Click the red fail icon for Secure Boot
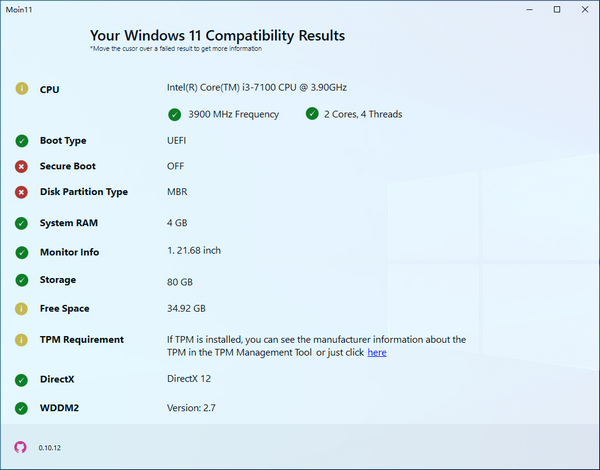The height and width of the screenshot is (470, 600). (x=21, y=166)
